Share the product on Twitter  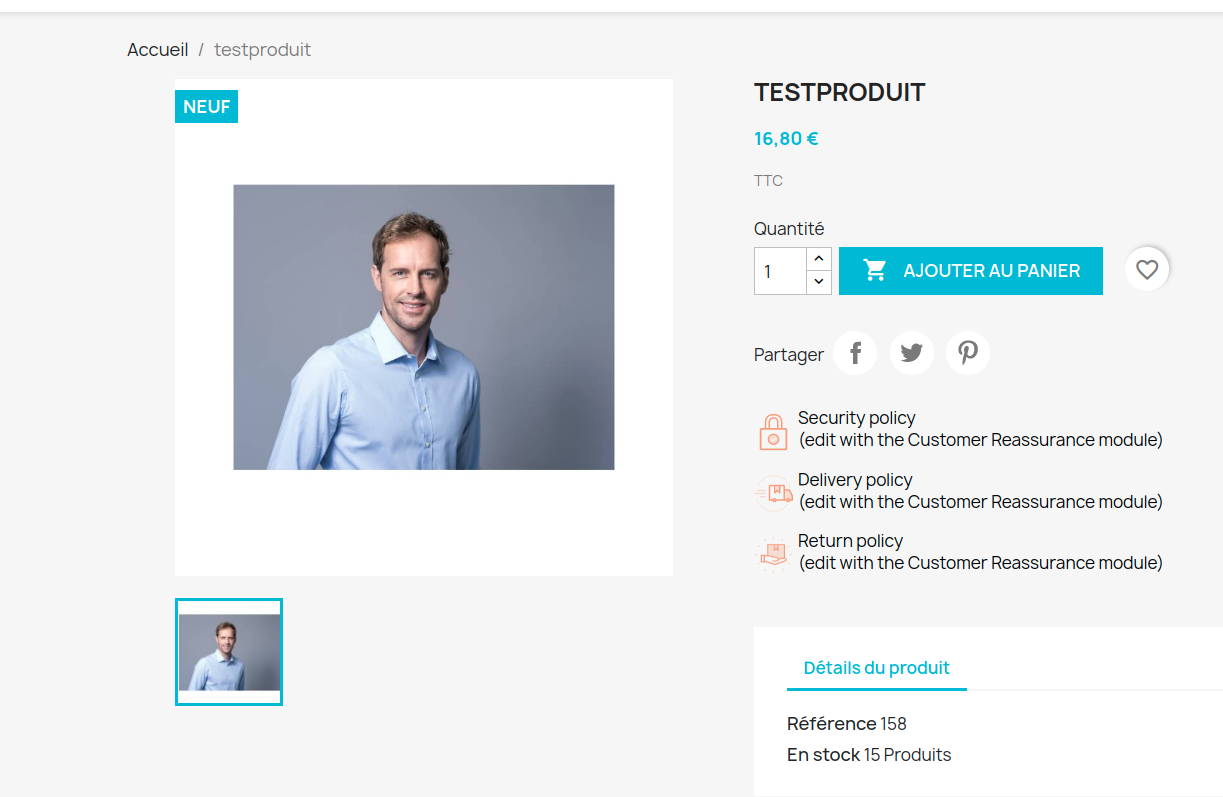911,352
